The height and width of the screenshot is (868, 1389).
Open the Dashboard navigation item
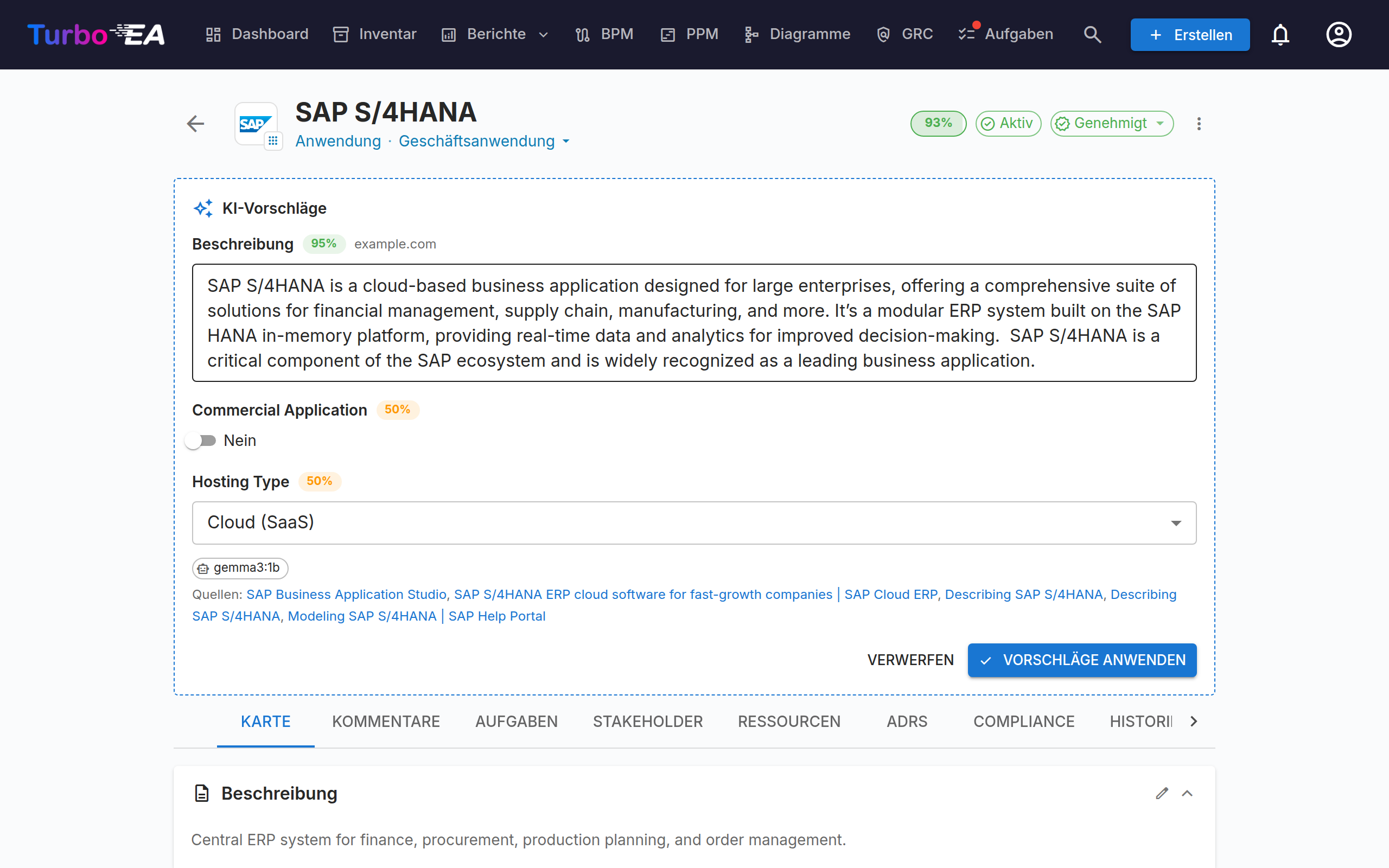coord(257,34)
